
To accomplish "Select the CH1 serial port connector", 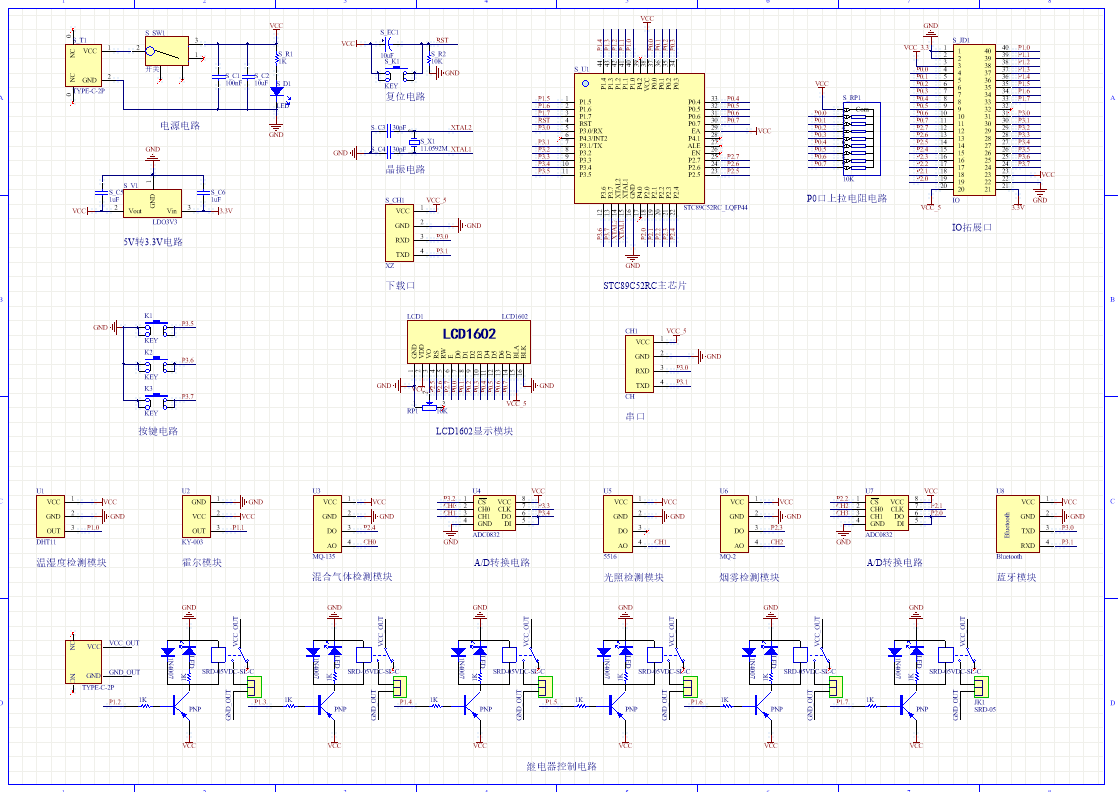I will (641, 363).
